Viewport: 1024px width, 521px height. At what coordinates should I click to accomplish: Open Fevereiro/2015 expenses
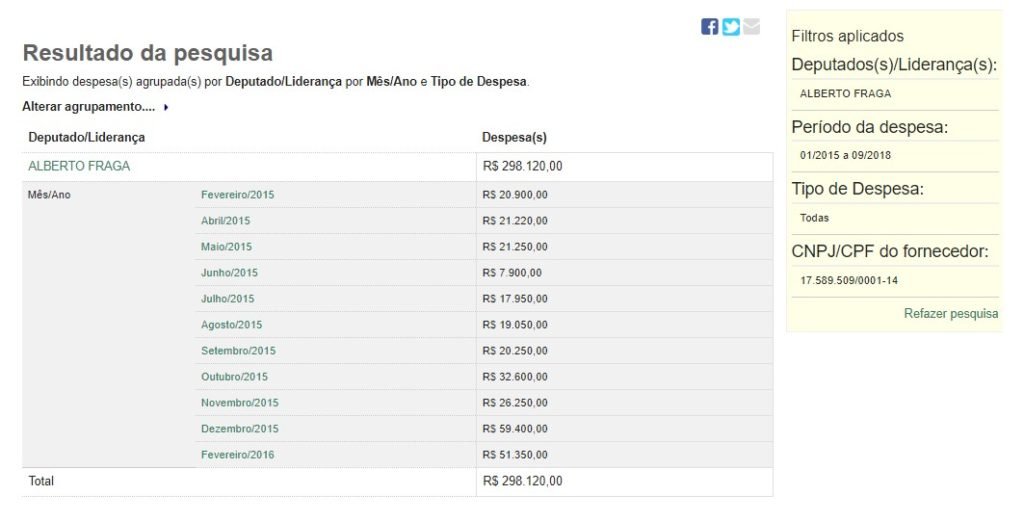coord(237,195)
